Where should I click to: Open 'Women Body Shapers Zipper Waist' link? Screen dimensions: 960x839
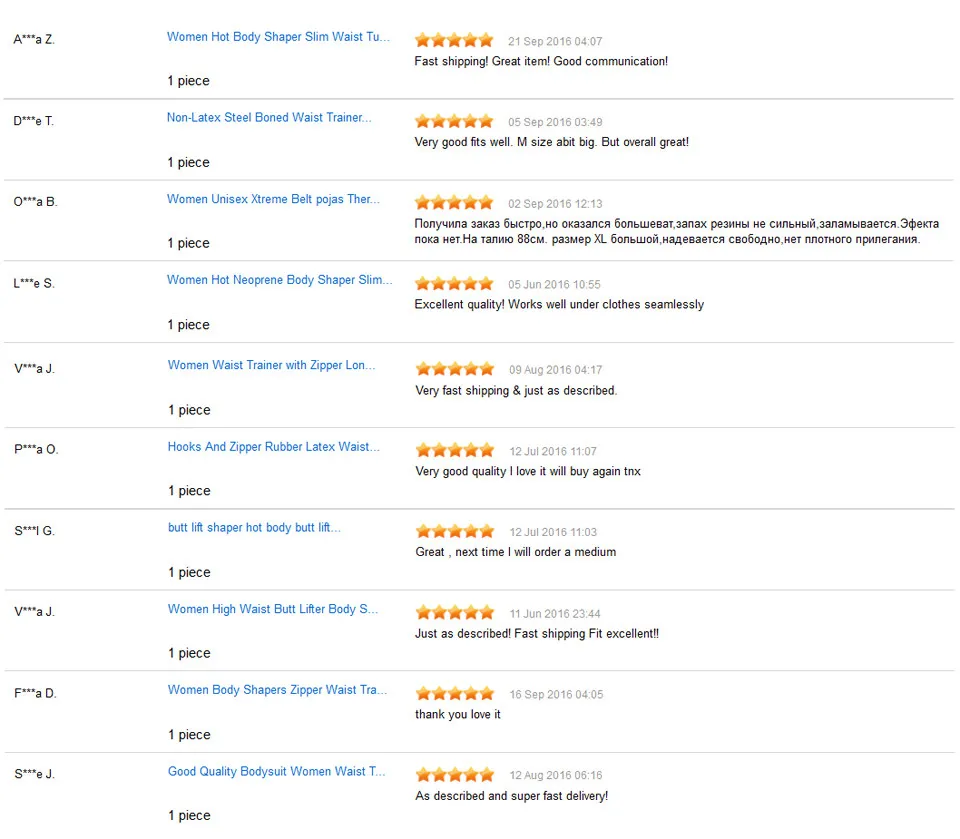pos(277,690)
